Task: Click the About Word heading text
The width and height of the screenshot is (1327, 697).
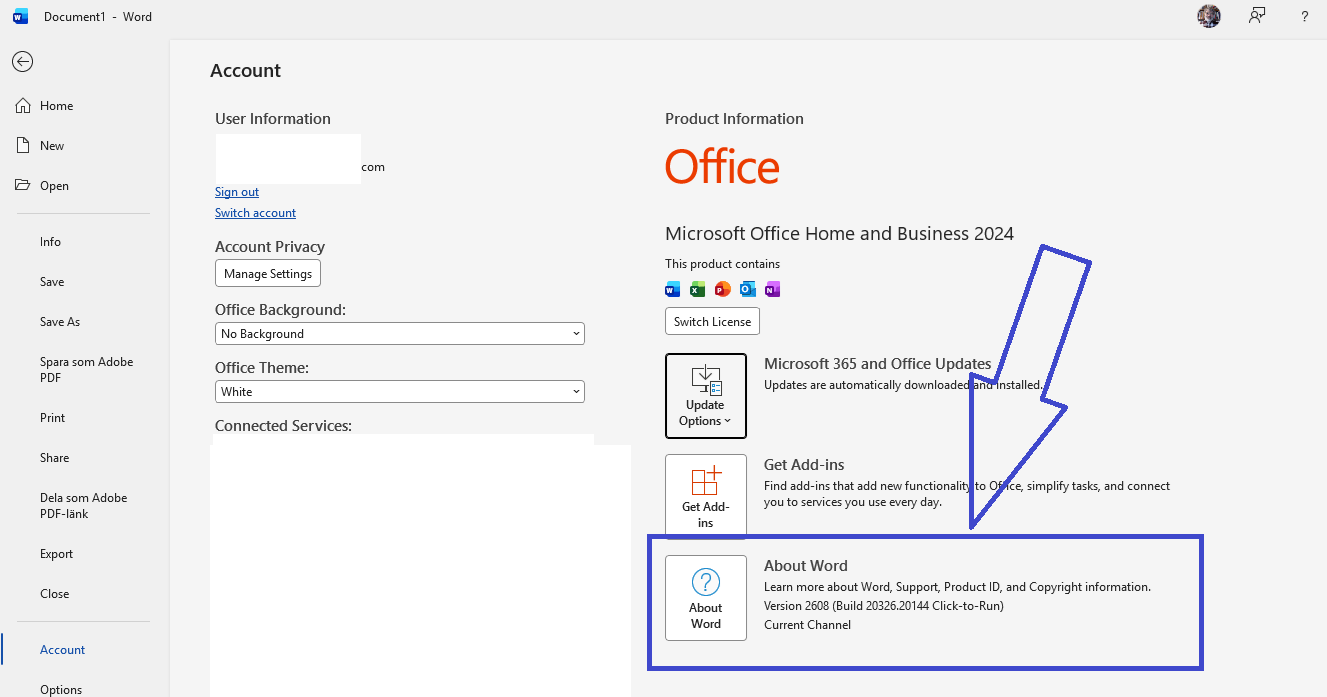Action: (x=806, y=566)
